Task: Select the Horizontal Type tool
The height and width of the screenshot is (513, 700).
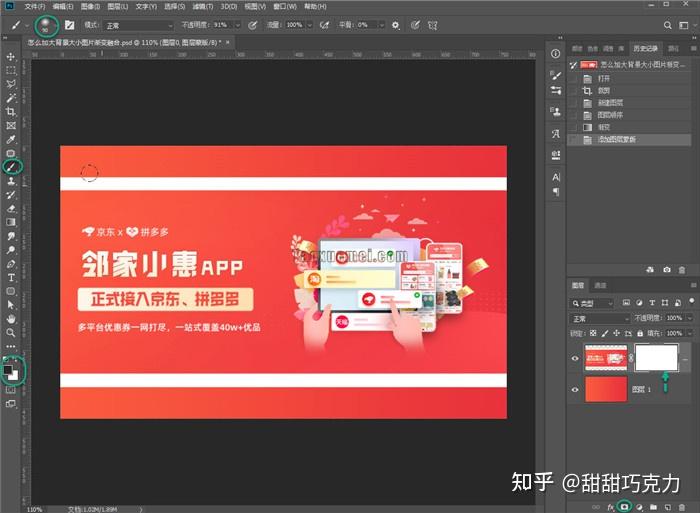Action: [x=11, y=278]
